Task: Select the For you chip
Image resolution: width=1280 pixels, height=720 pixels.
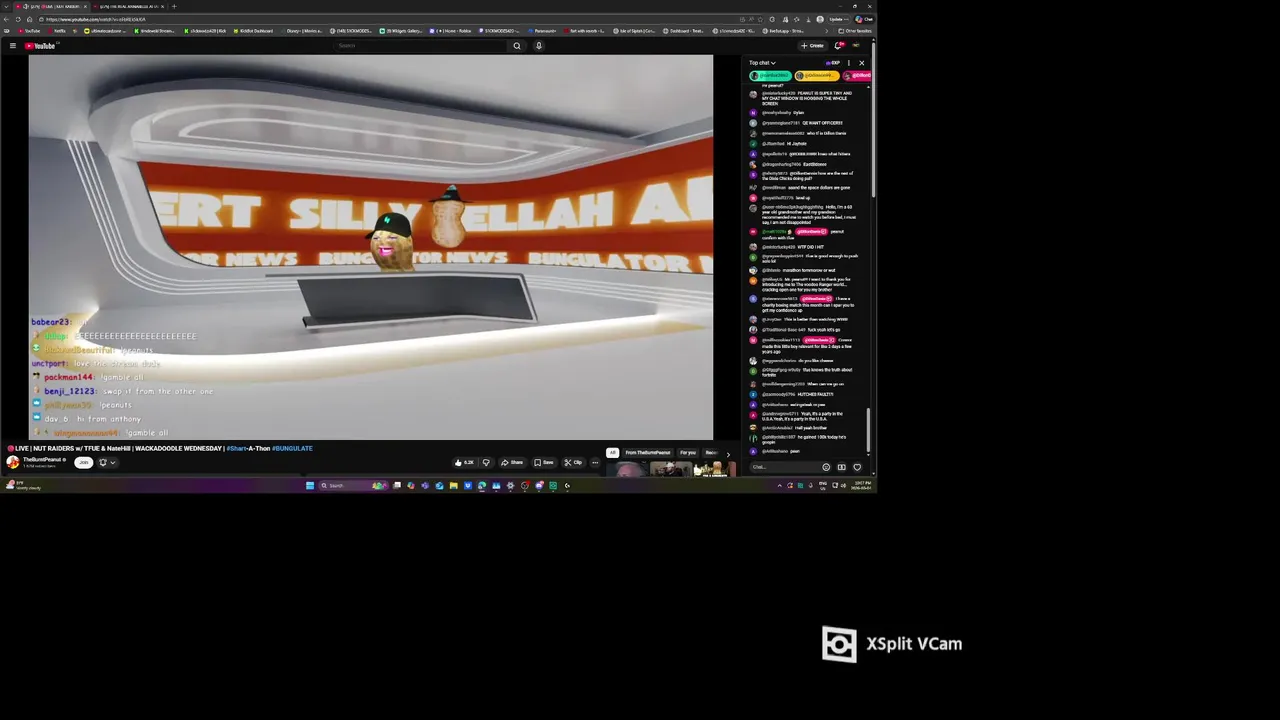Action: click(x=688, y=453)
